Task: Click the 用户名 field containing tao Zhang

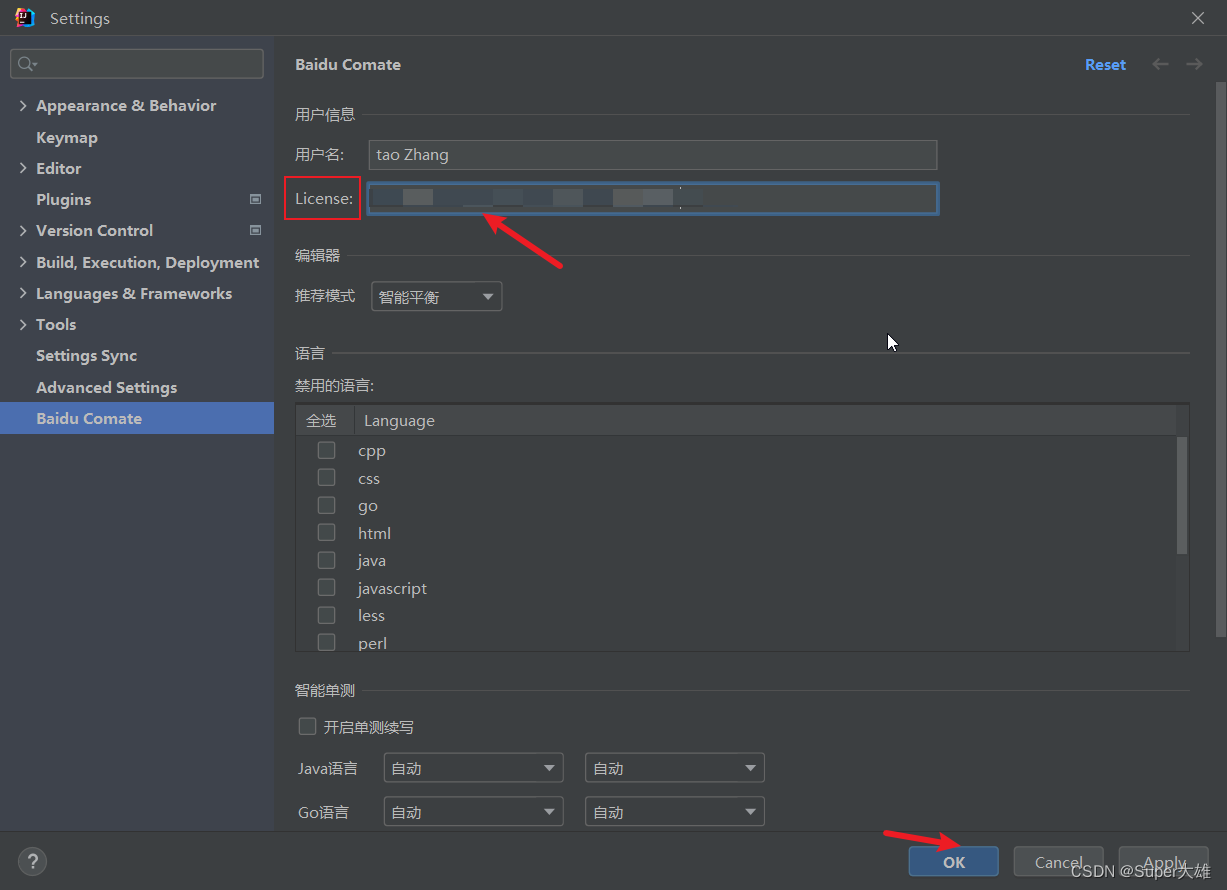Action: pos(652,155)
